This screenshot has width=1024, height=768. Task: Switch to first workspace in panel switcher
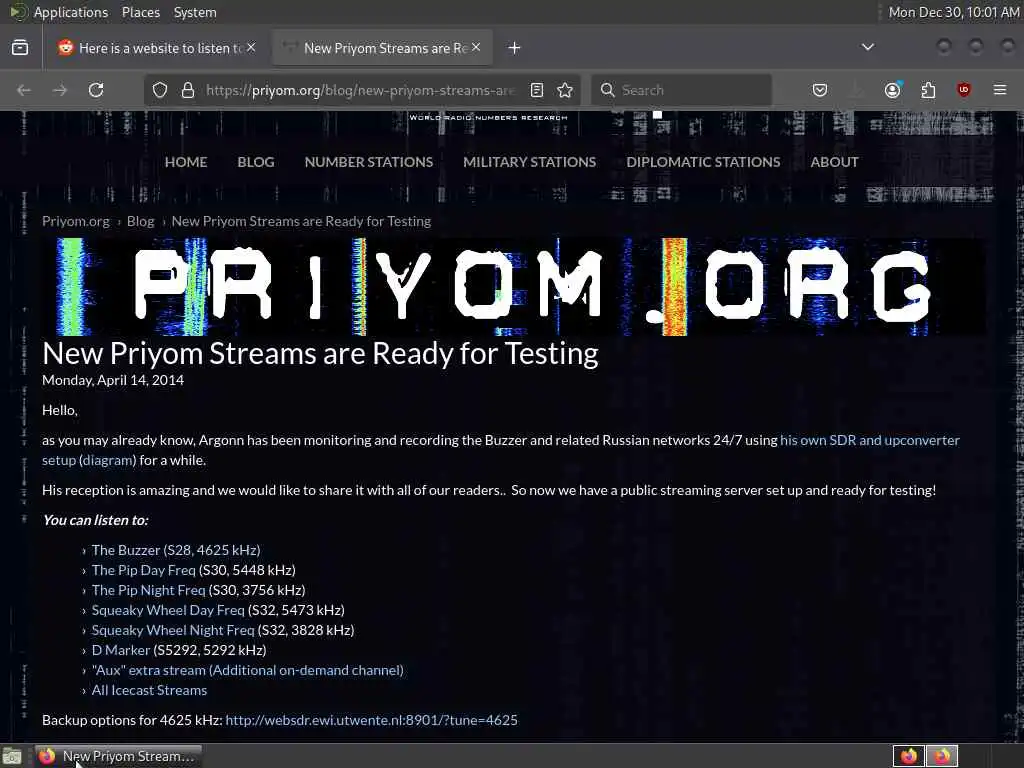tap(909, 756)
